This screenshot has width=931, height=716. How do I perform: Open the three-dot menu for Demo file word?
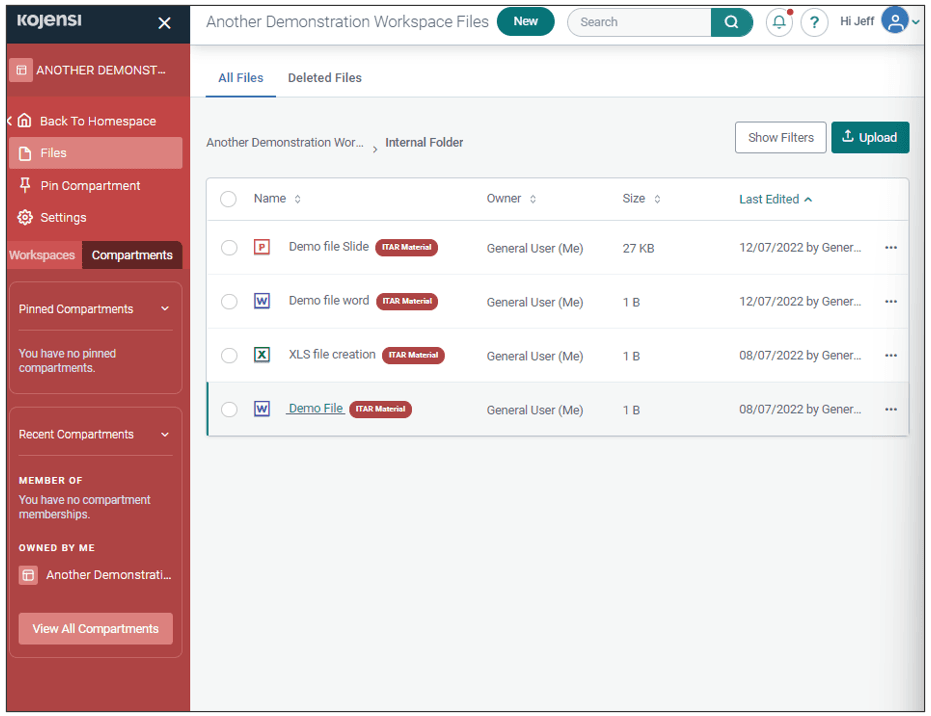point(890,302)
